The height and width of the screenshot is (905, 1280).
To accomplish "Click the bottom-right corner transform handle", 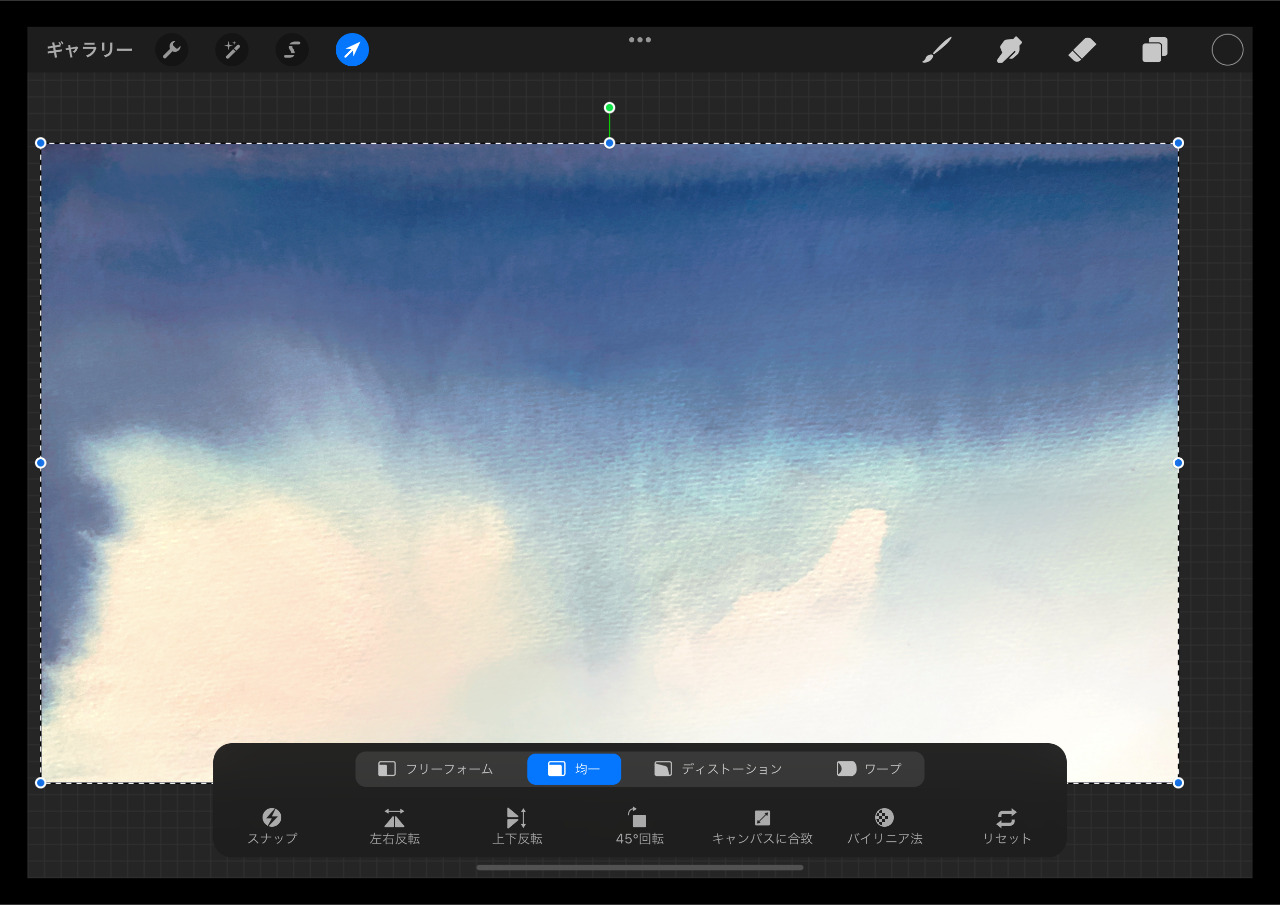I will (x=1178, y=782).
